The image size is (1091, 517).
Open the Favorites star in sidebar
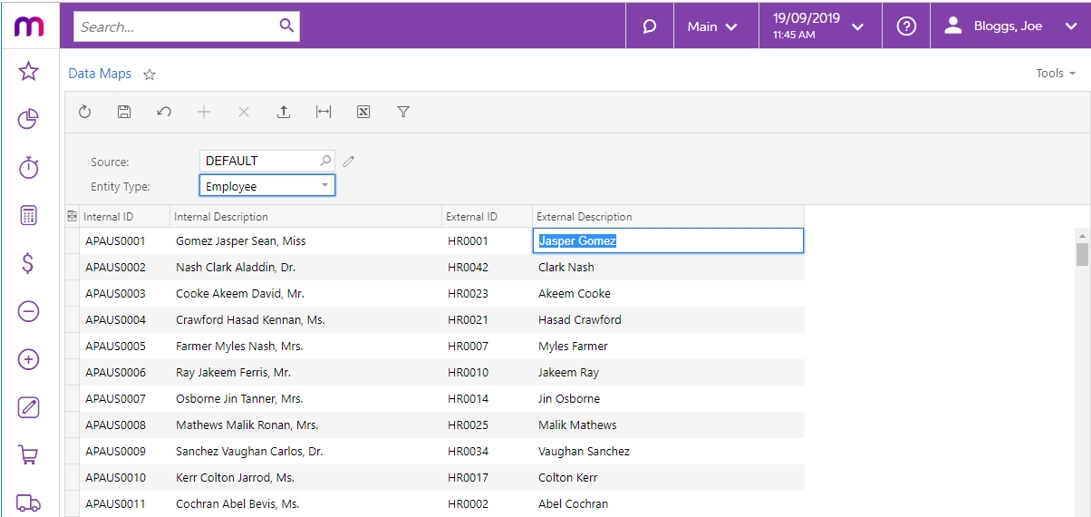pos(28,71)
